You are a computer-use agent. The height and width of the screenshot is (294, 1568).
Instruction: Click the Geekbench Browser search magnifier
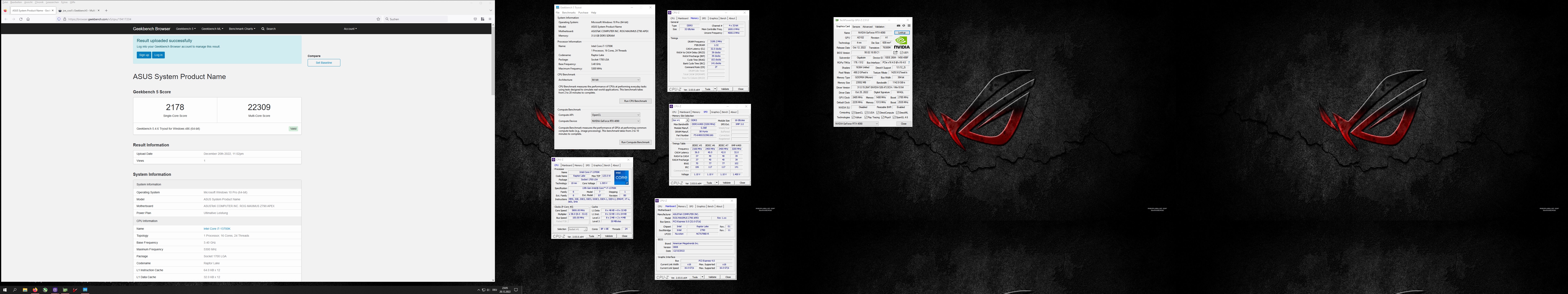point(263,29)
